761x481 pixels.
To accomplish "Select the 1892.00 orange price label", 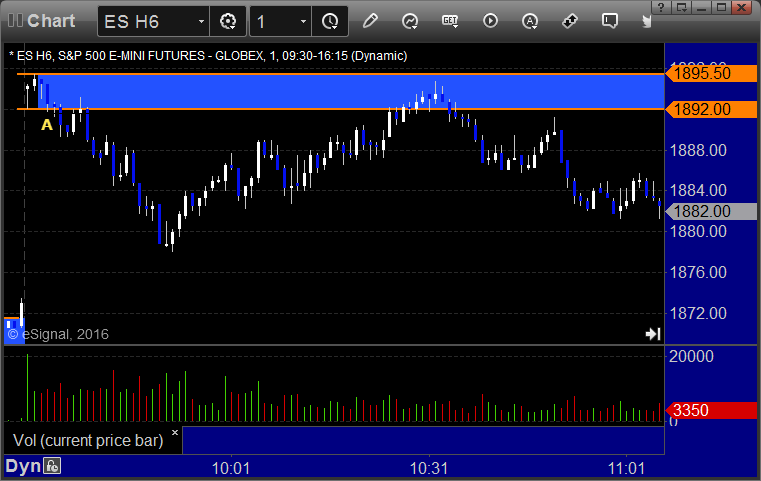I will (711, 110).
